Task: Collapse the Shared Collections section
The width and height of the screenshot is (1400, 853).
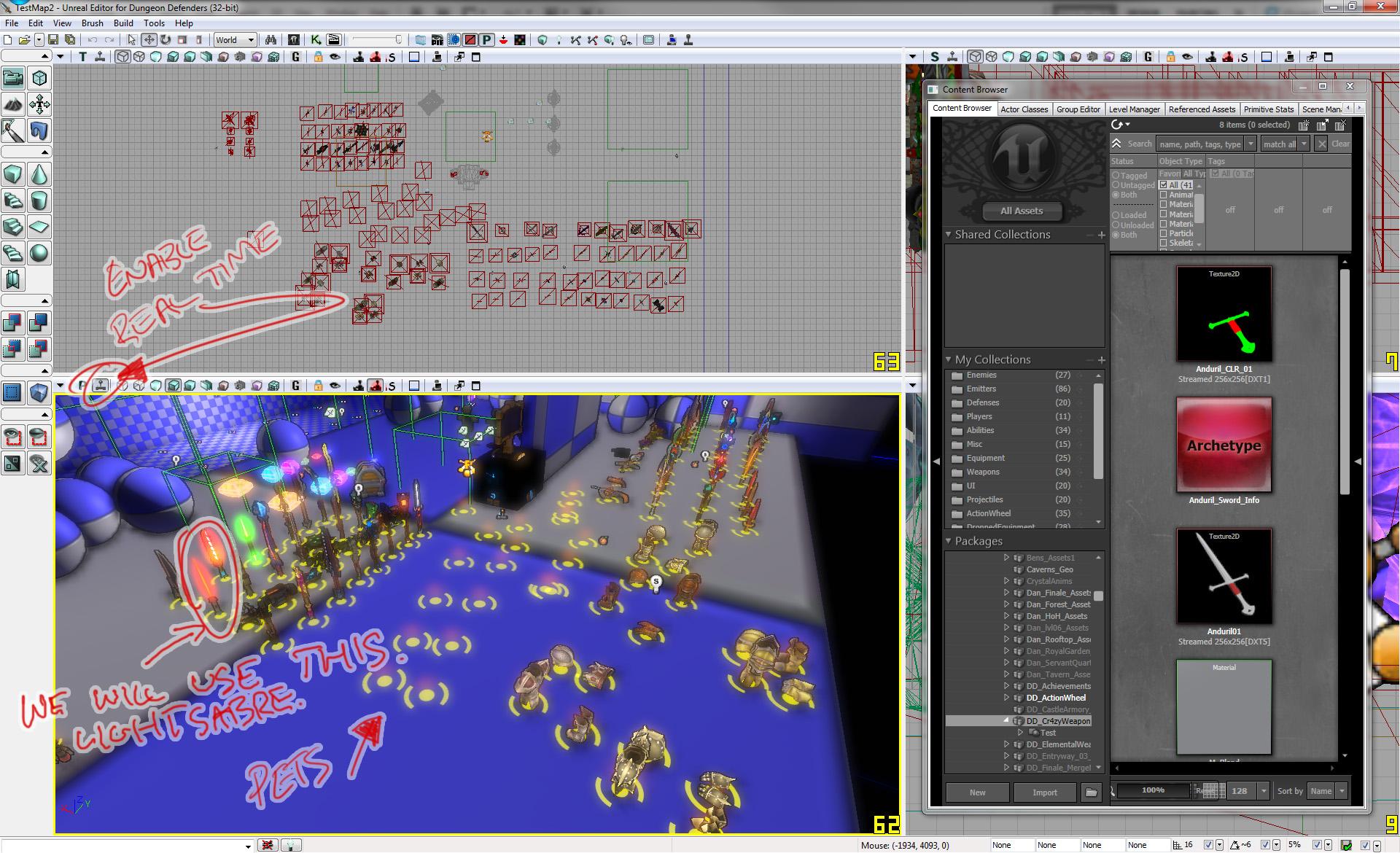Action: pyautogui.click(x=948, y=235)
